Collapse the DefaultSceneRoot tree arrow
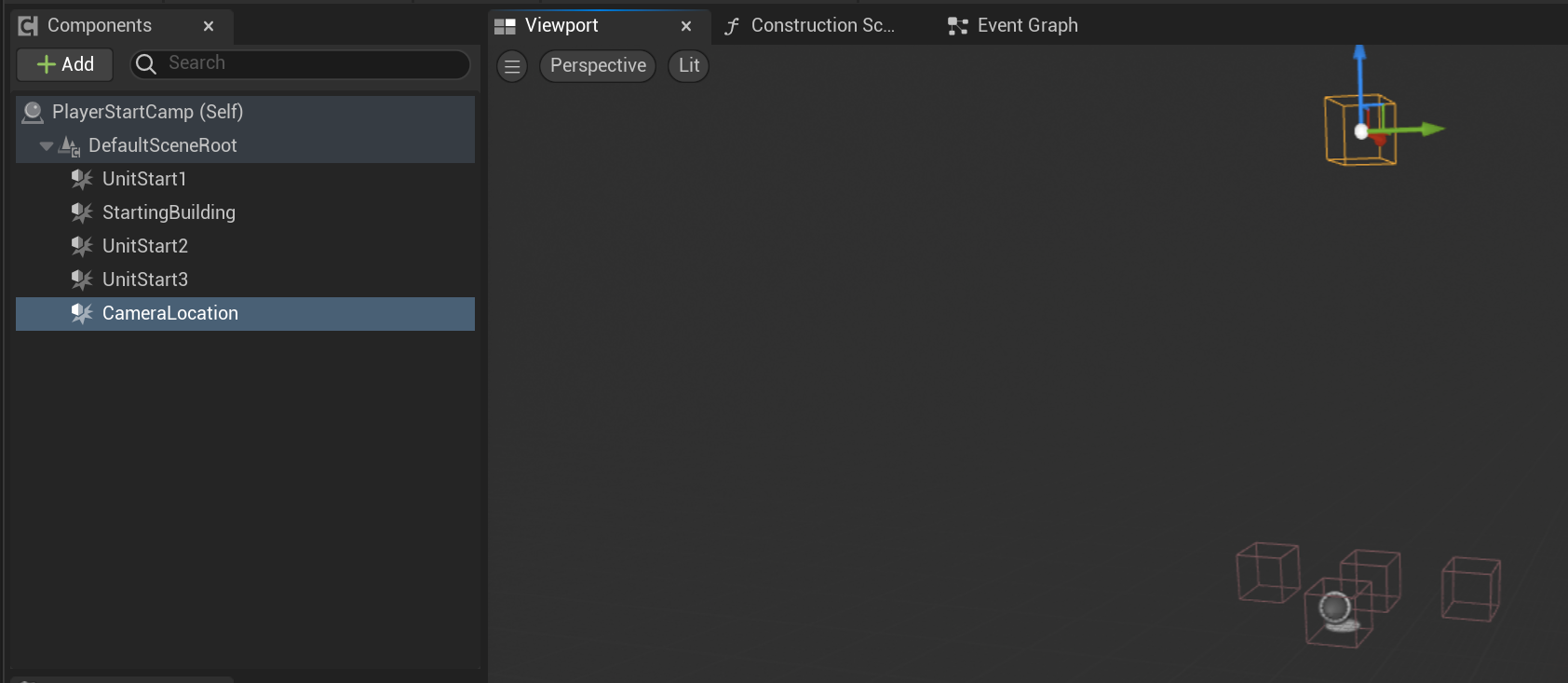 (46, 146)
